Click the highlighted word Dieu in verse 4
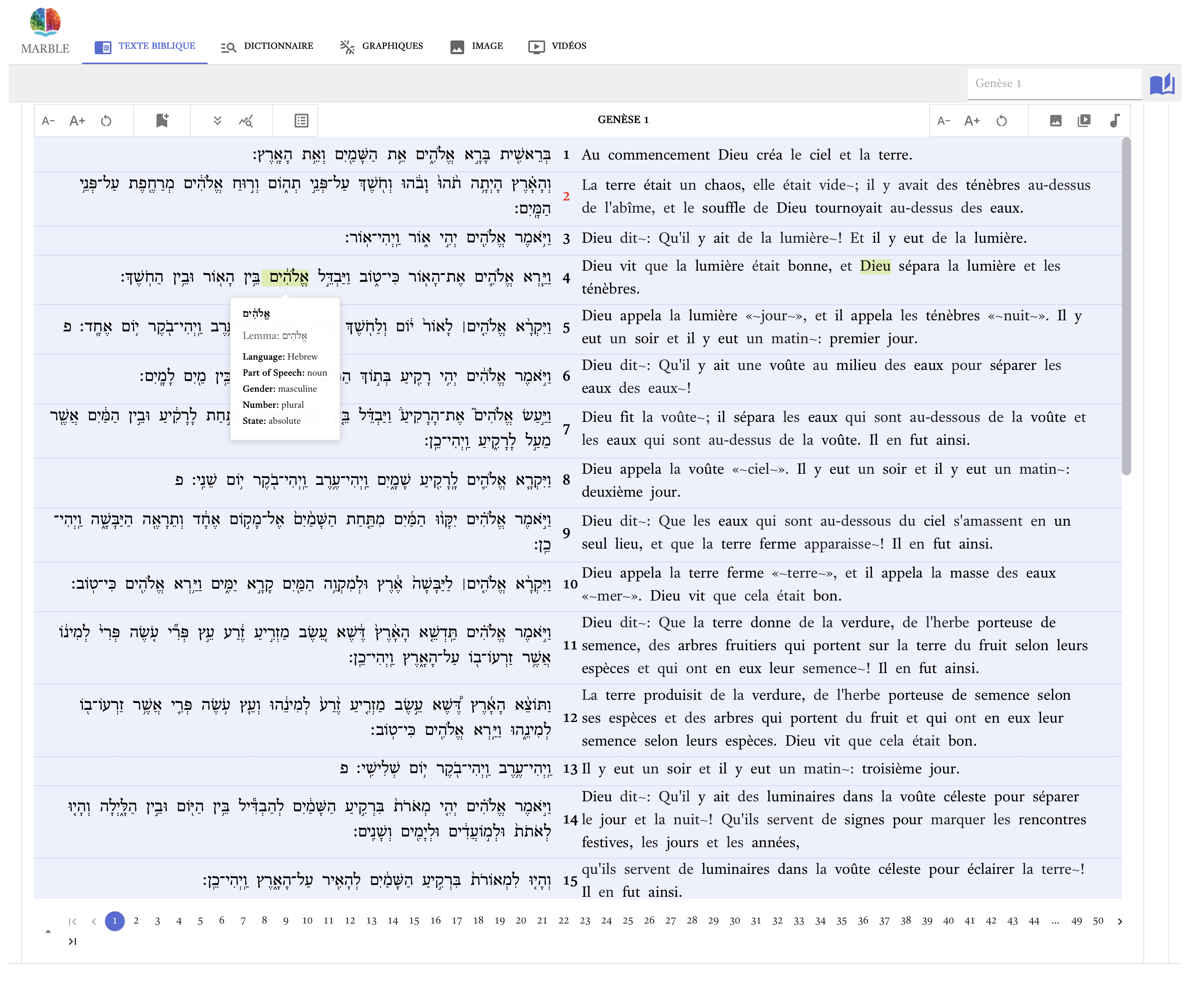1204x985 pixels. click(x=875, y=266)
